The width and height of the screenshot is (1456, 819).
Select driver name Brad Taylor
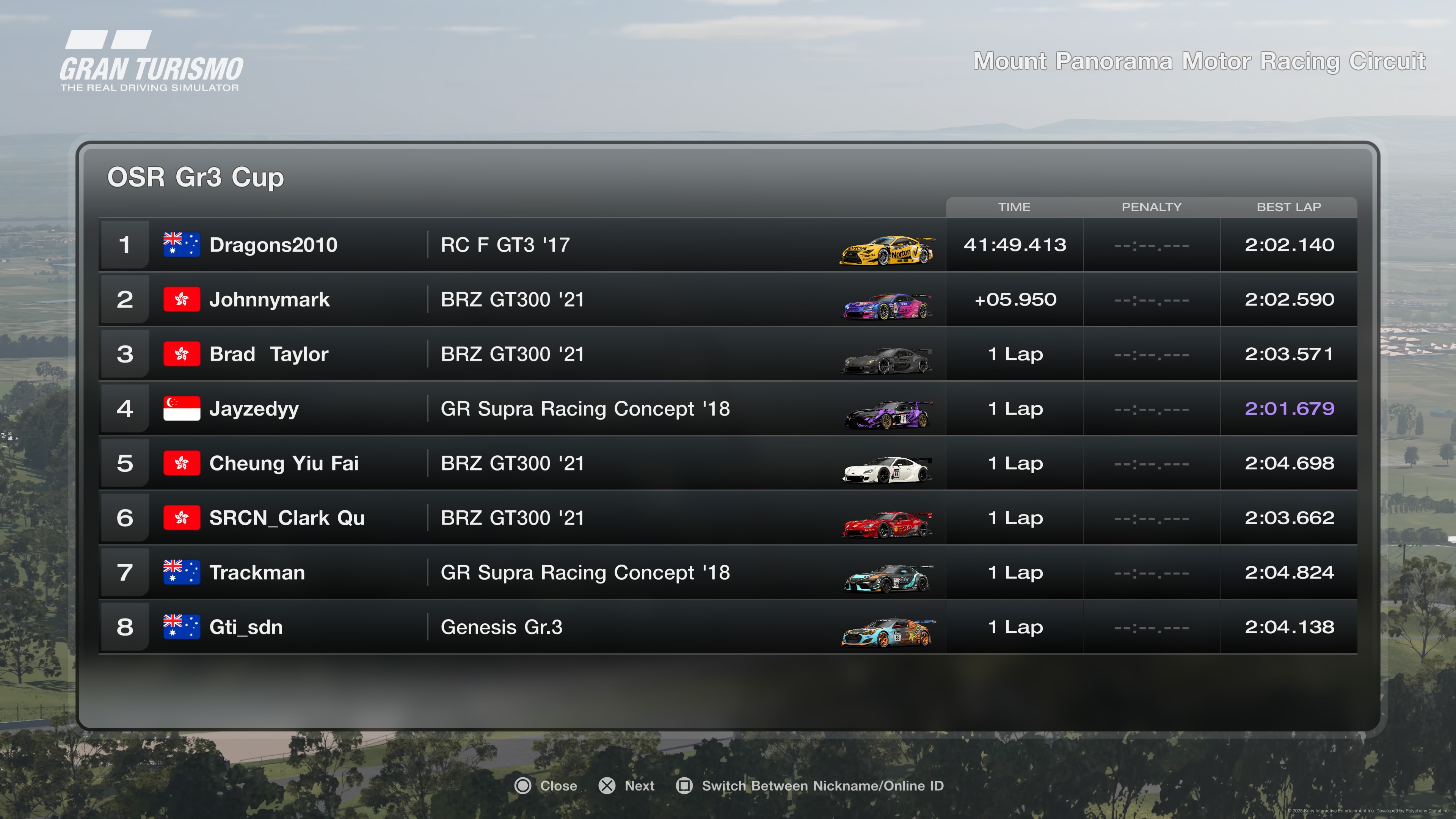pos(268,354)
